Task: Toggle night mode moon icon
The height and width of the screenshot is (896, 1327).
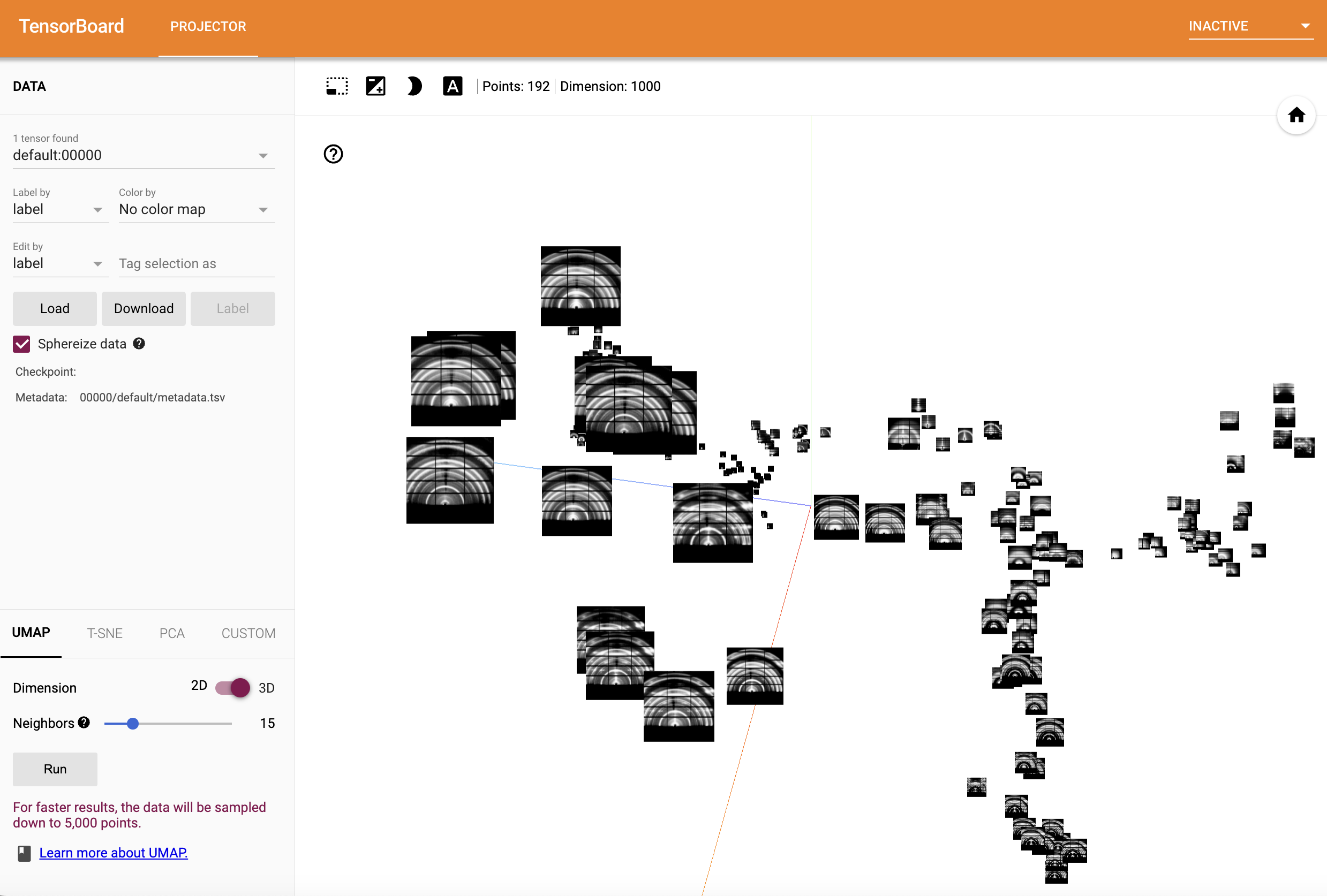Action: pyautogui.click(x=414, y=86)
